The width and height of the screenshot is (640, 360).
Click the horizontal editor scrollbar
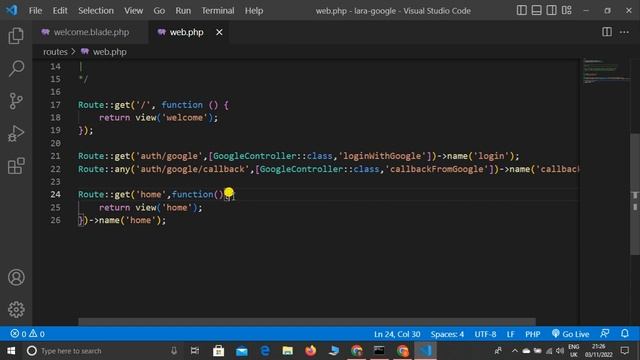[x=307, y=322]
